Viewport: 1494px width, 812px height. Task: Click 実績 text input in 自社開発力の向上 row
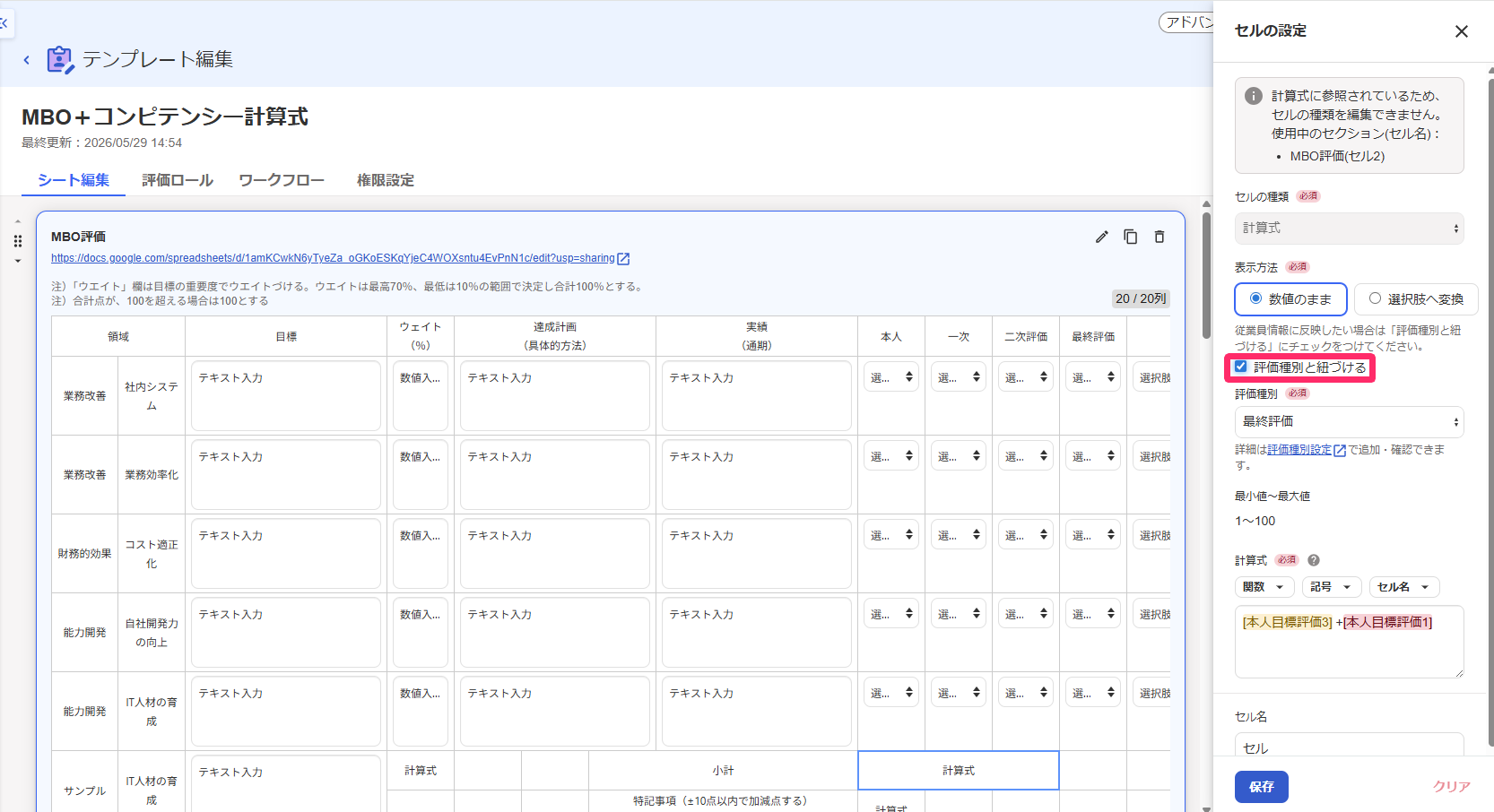tap(757, 633)
